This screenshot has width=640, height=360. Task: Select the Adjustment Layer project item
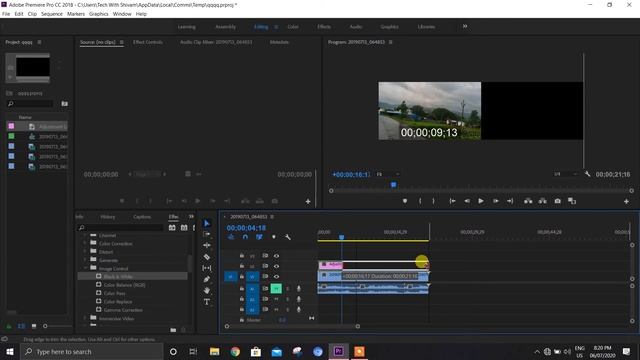(37, 127)
